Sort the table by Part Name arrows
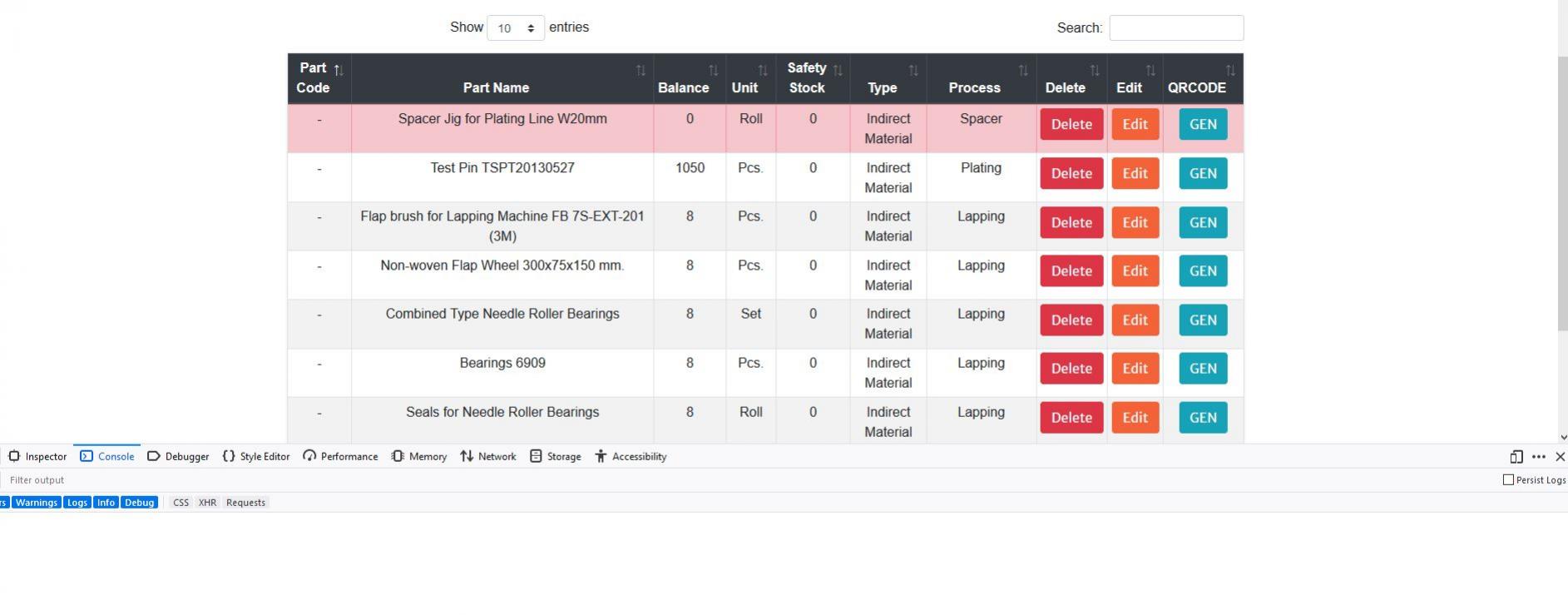 (641, 71)
